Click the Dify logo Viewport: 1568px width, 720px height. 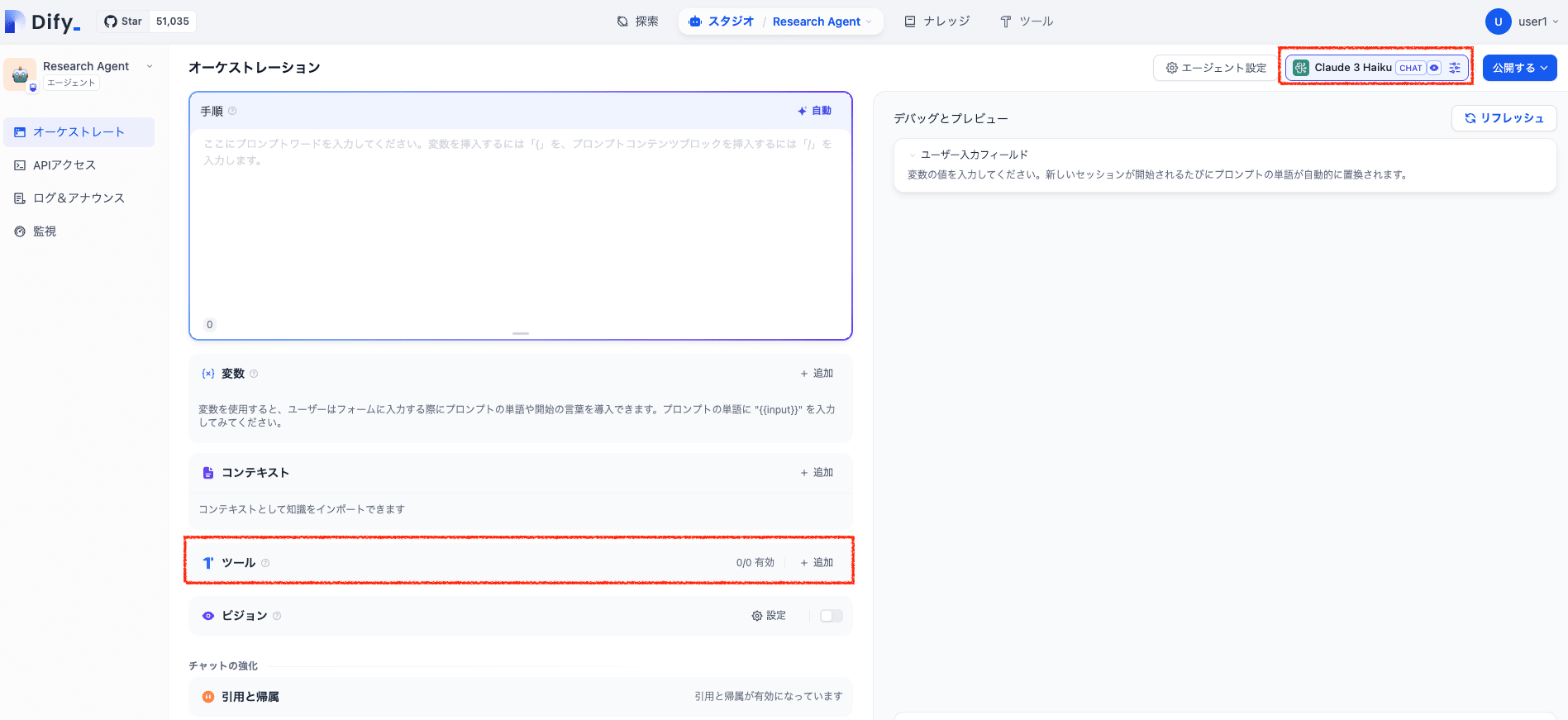click(x=43, y=21)
